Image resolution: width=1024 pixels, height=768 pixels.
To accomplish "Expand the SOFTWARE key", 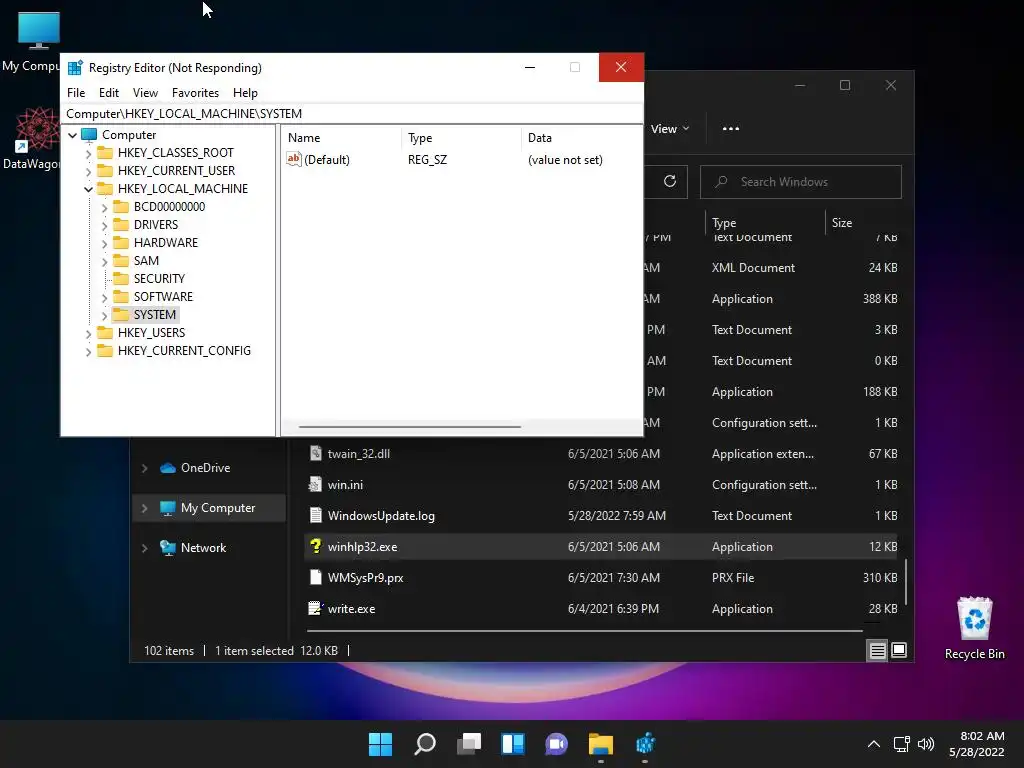I will 104,297.
